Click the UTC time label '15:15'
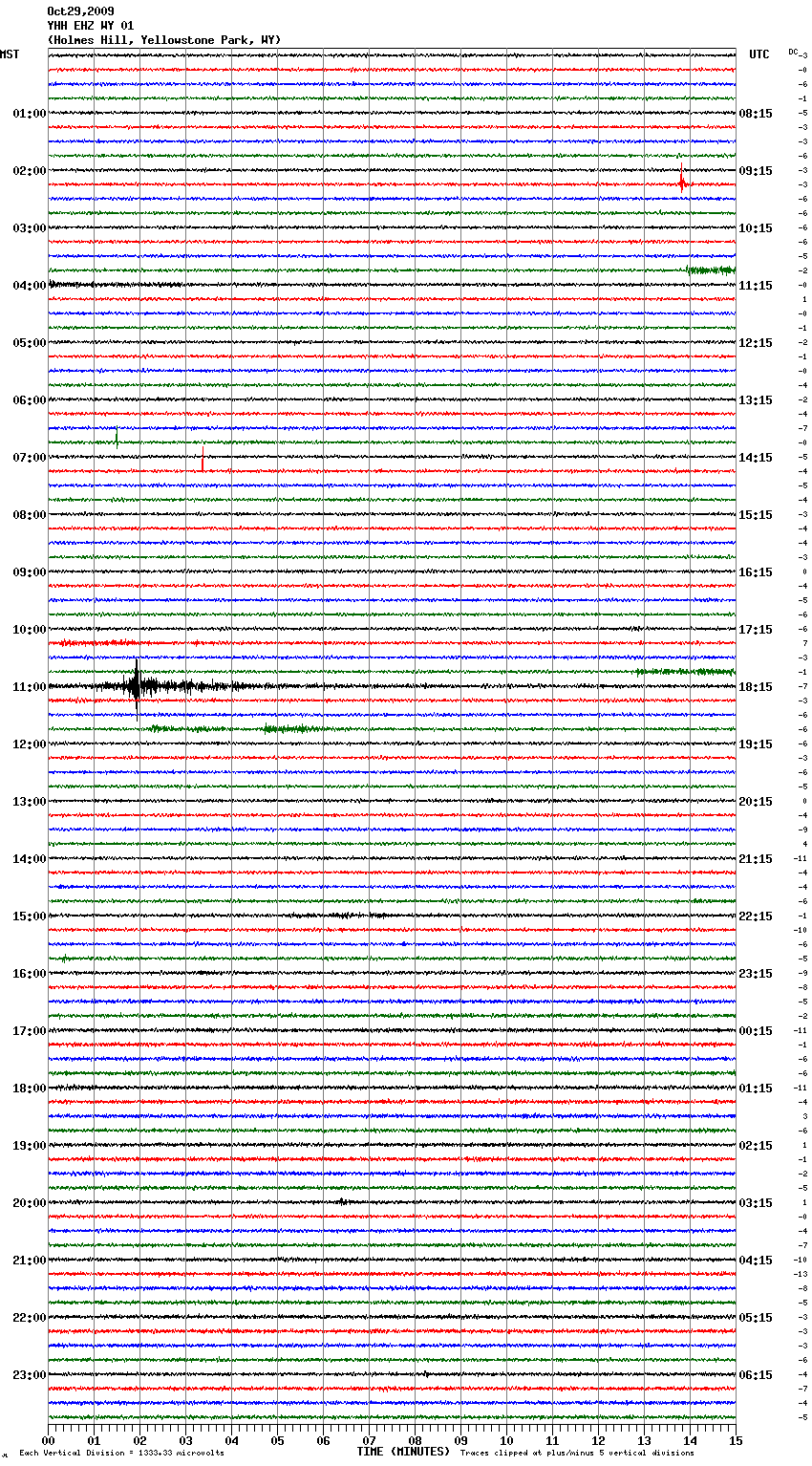 tap(756, 515)
